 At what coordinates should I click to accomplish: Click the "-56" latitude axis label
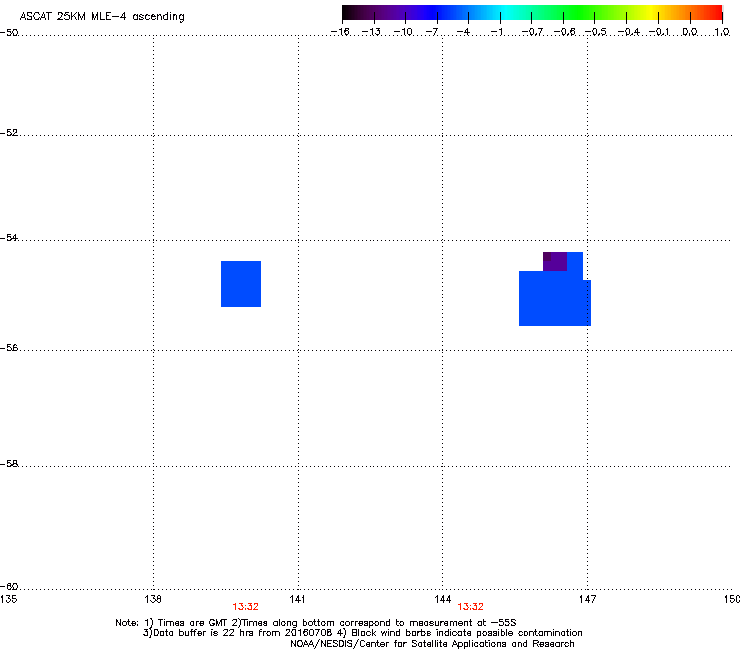point(9,347)
